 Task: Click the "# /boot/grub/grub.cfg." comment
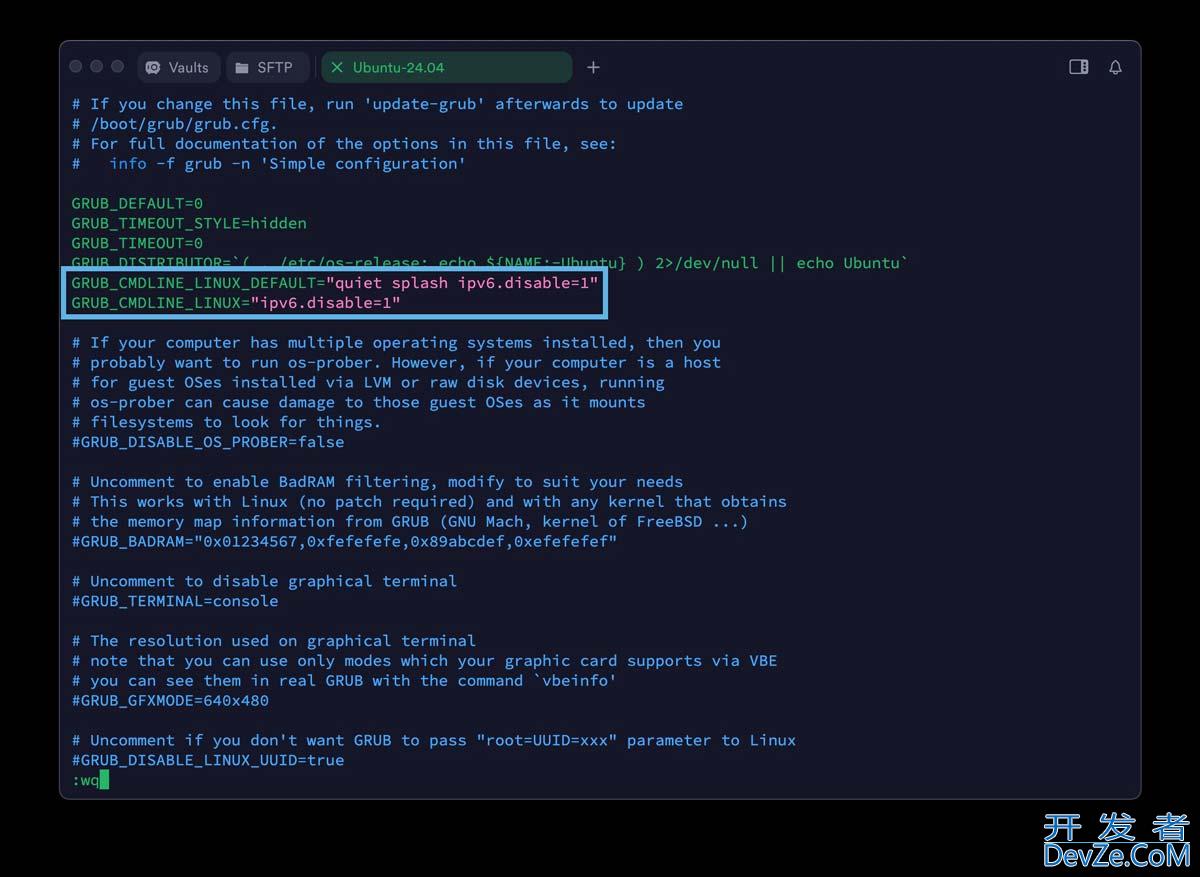click(175, 124)
